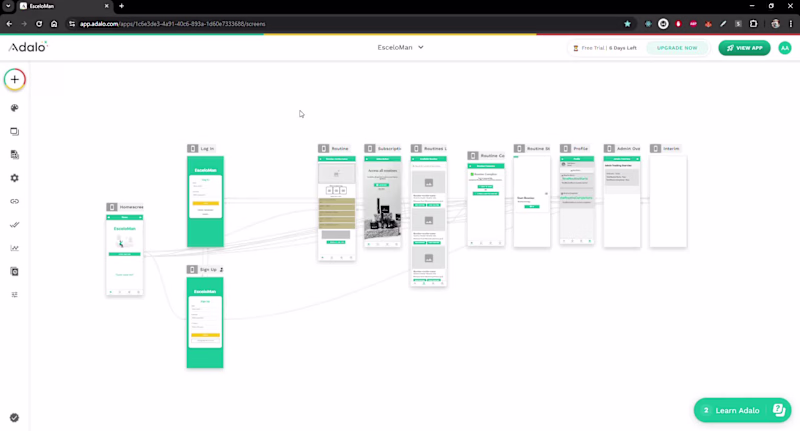
Task: Select the Log In screen label
Action: 201,148
